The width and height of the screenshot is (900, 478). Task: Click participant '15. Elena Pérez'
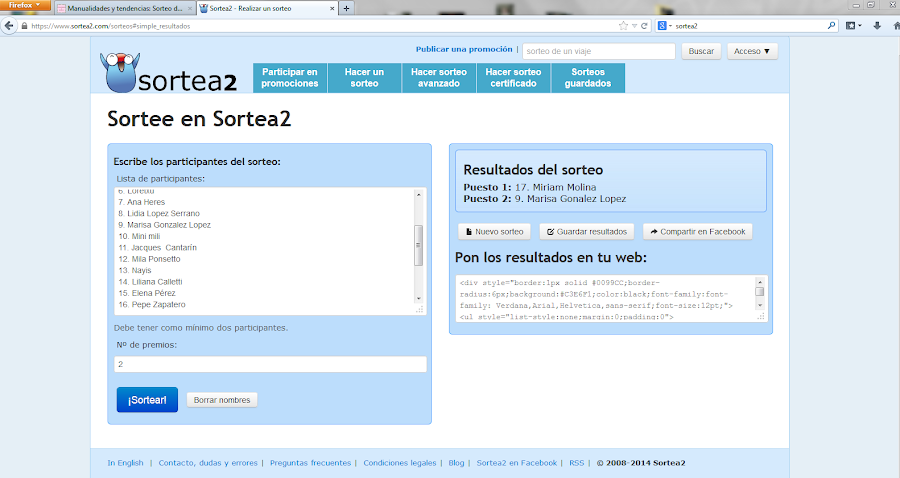pos(147,293)
